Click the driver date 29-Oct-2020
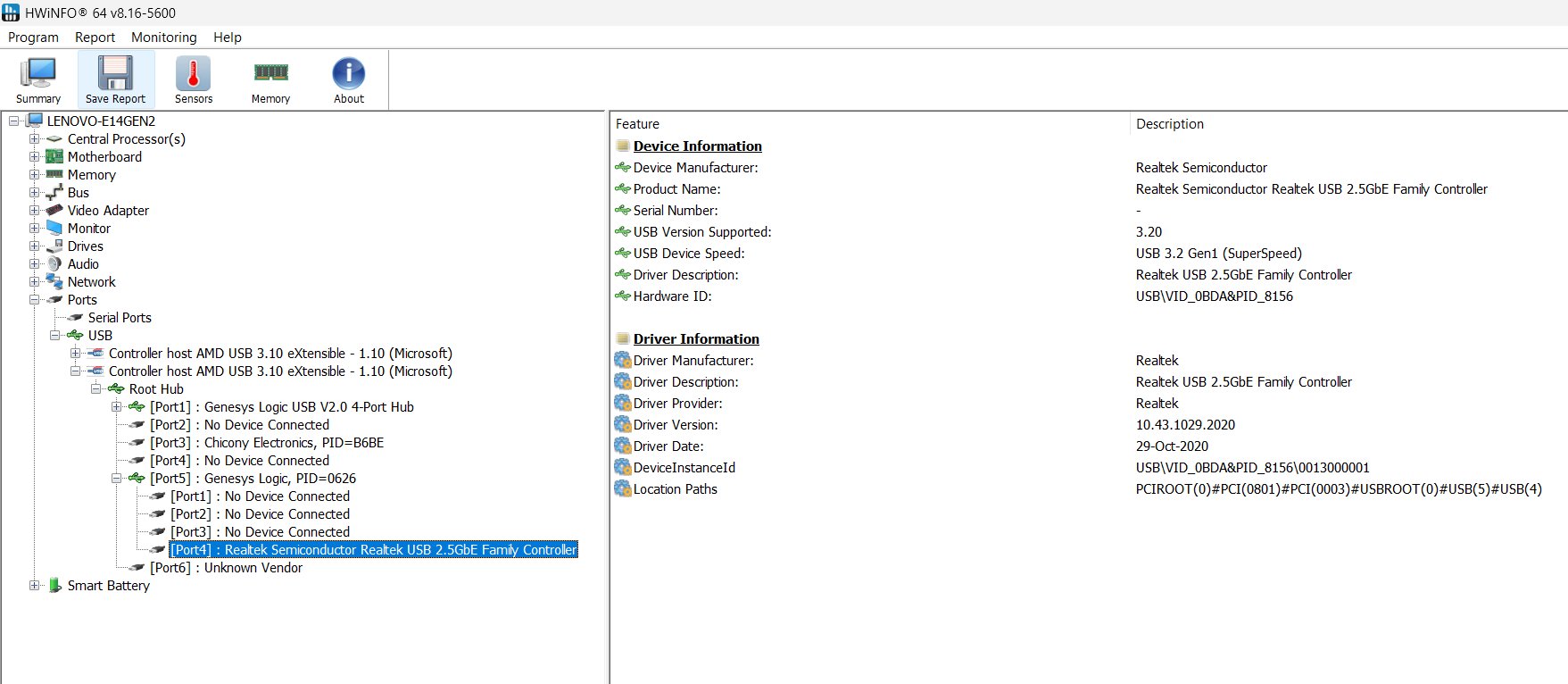The width and height of the screenshot is (1568, 684). (x=1172, y=446)
